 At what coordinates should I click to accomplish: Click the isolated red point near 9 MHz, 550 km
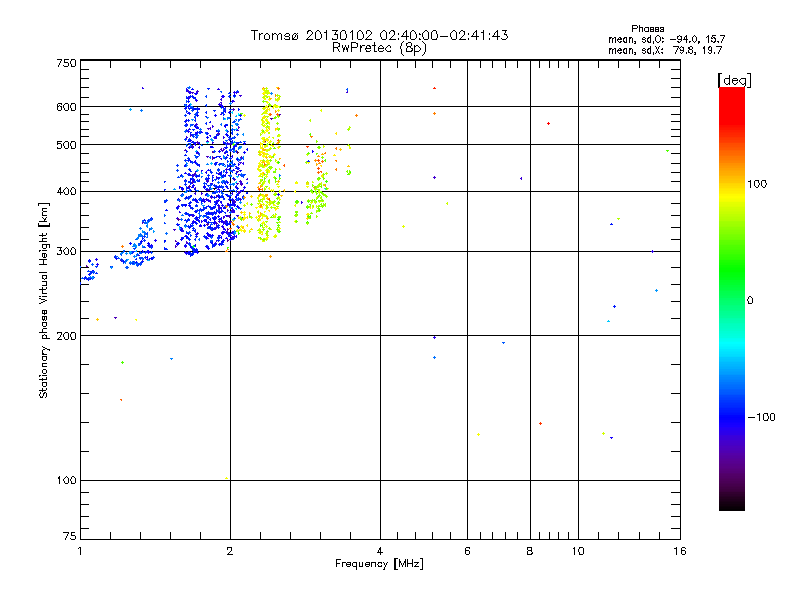[548, 123]
